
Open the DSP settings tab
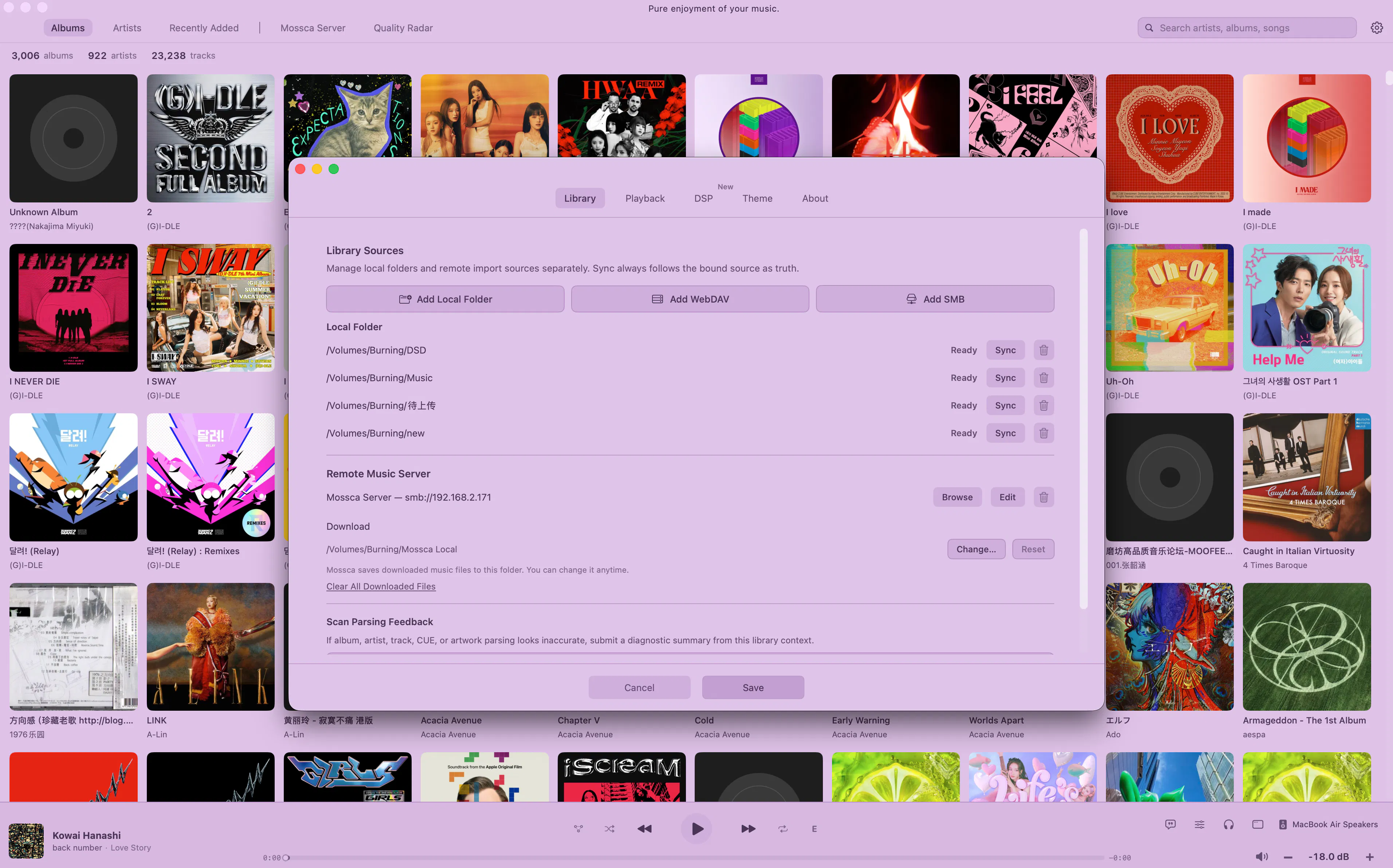[x=703, y=198]
